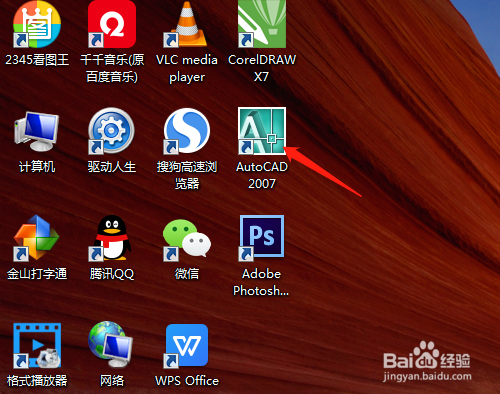The width and height of the screenshot is (500, 394).
Task: Click the 'Adobe Photosh...' label text
Action: [261, 282]
